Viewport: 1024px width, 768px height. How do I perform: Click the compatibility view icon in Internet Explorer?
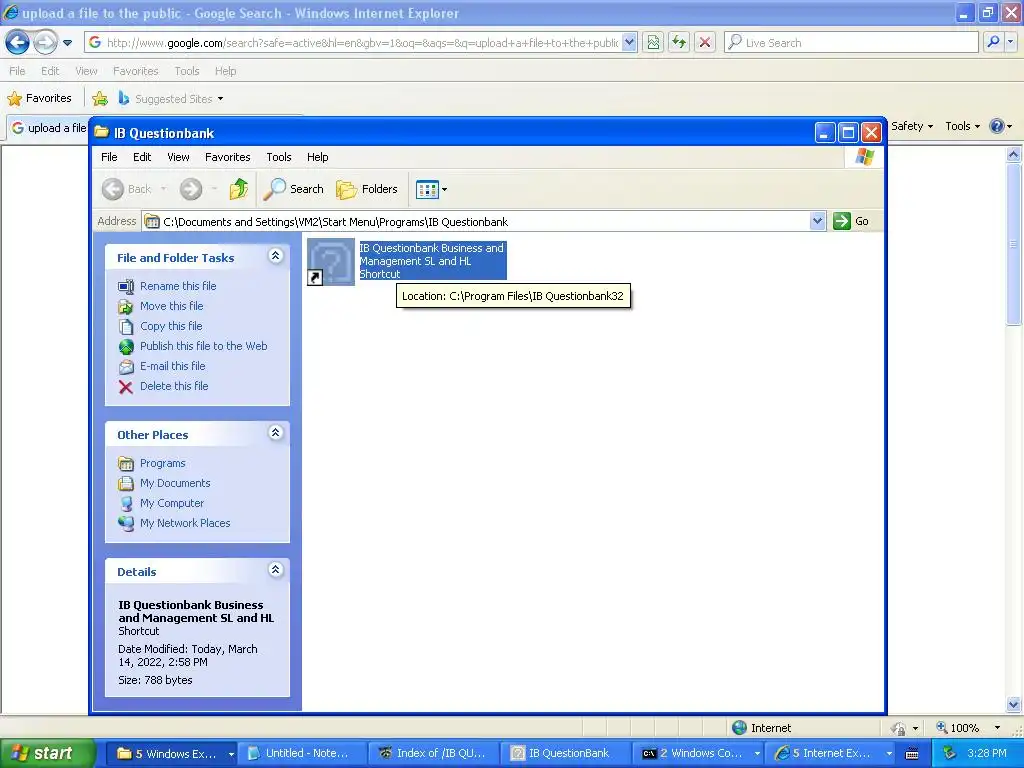[x=653, y=43]
